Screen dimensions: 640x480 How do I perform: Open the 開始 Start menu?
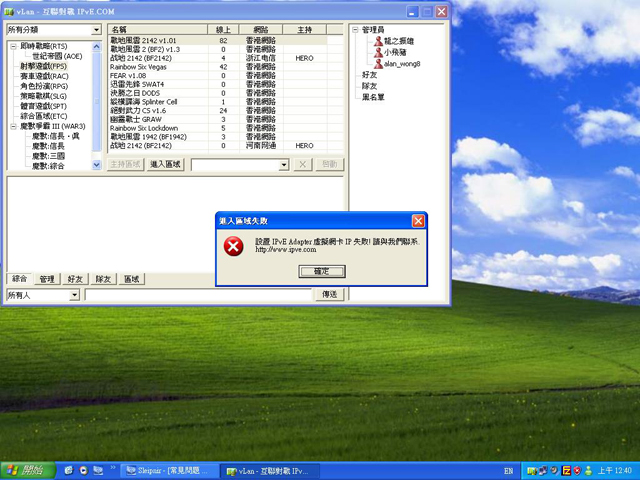click(28, 471)
